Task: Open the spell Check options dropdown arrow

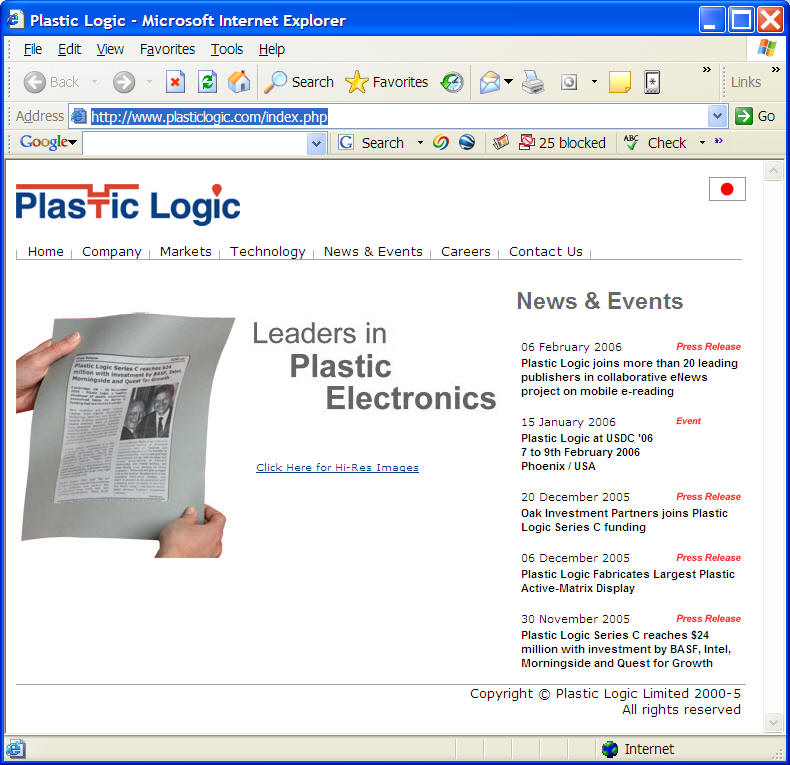Action: click(702, 143)
